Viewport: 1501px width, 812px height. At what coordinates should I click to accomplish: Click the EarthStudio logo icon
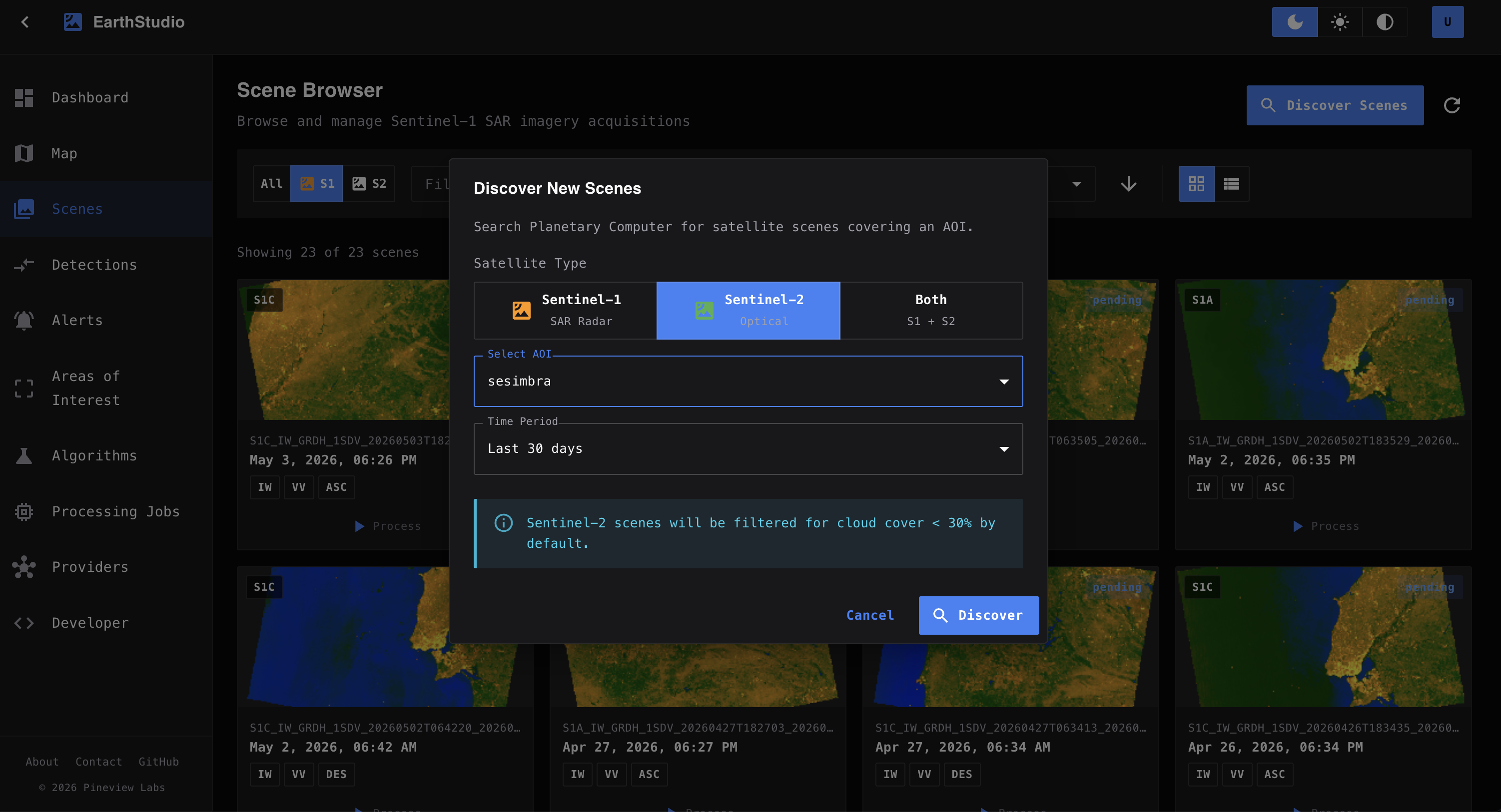73,22
